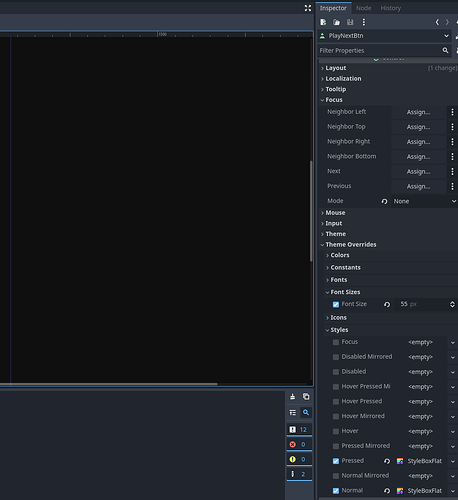Image resolution: width=458 pixels, height=500 pixels.
Task: Create a new resource in Inspector
Action: pos(323,22)
